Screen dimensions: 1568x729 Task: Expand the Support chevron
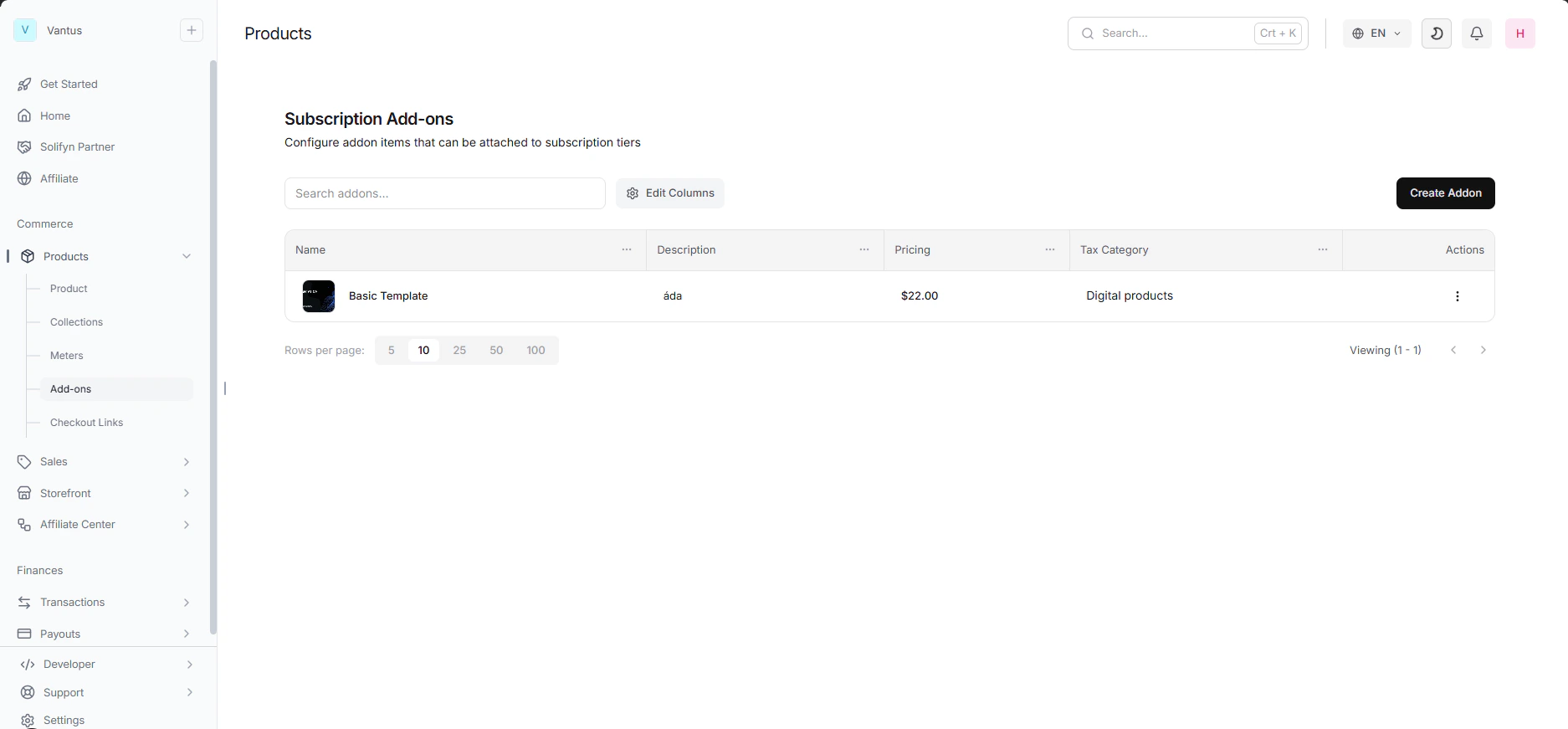click(x=190, y=692)
